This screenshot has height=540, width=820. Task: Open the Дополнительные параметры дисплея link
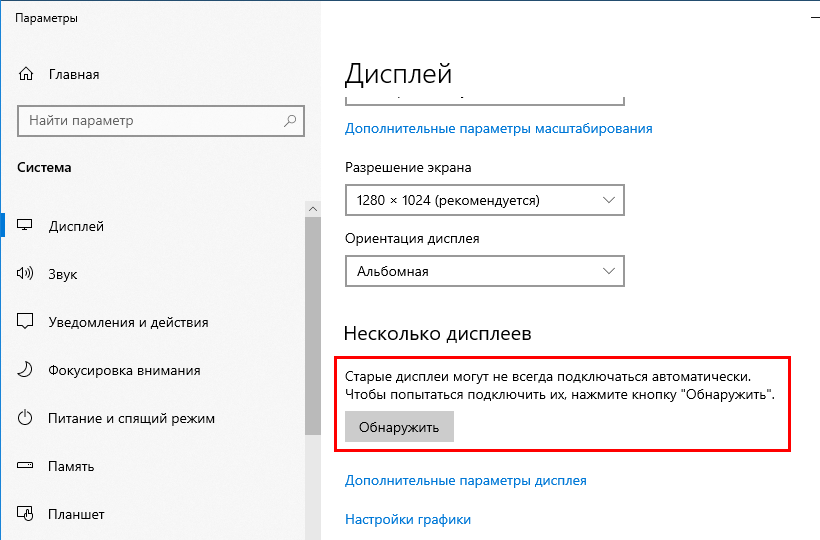tap(465, 480)
